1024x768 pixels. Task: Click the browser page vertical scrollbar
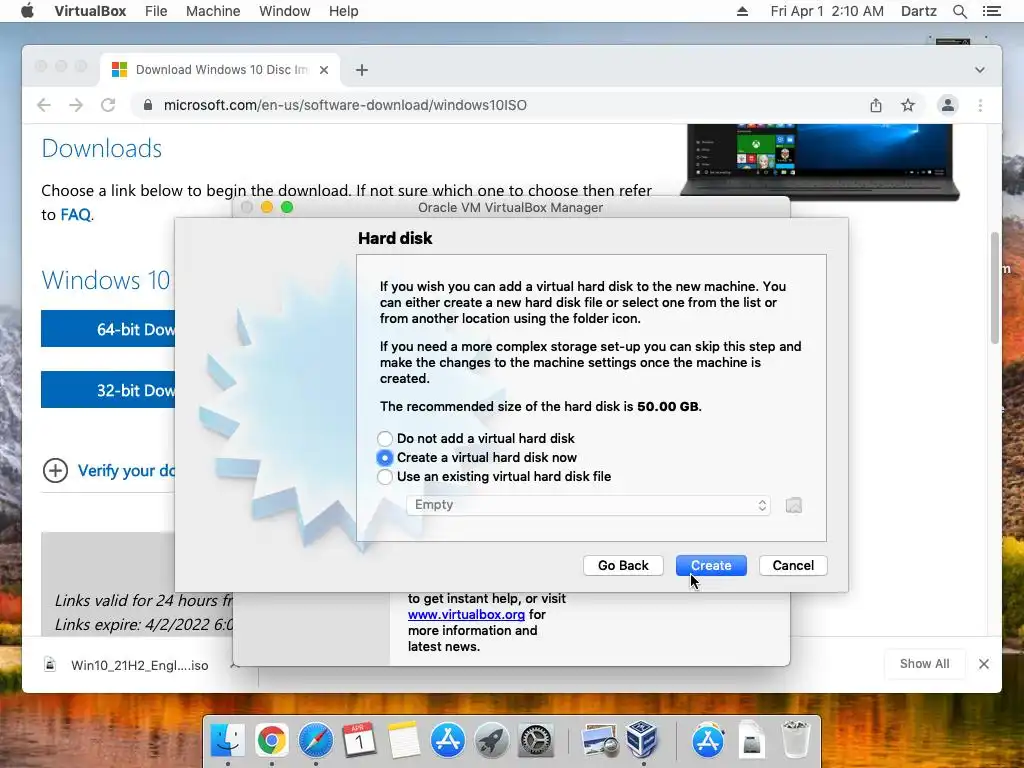click(x=995, y=287)
